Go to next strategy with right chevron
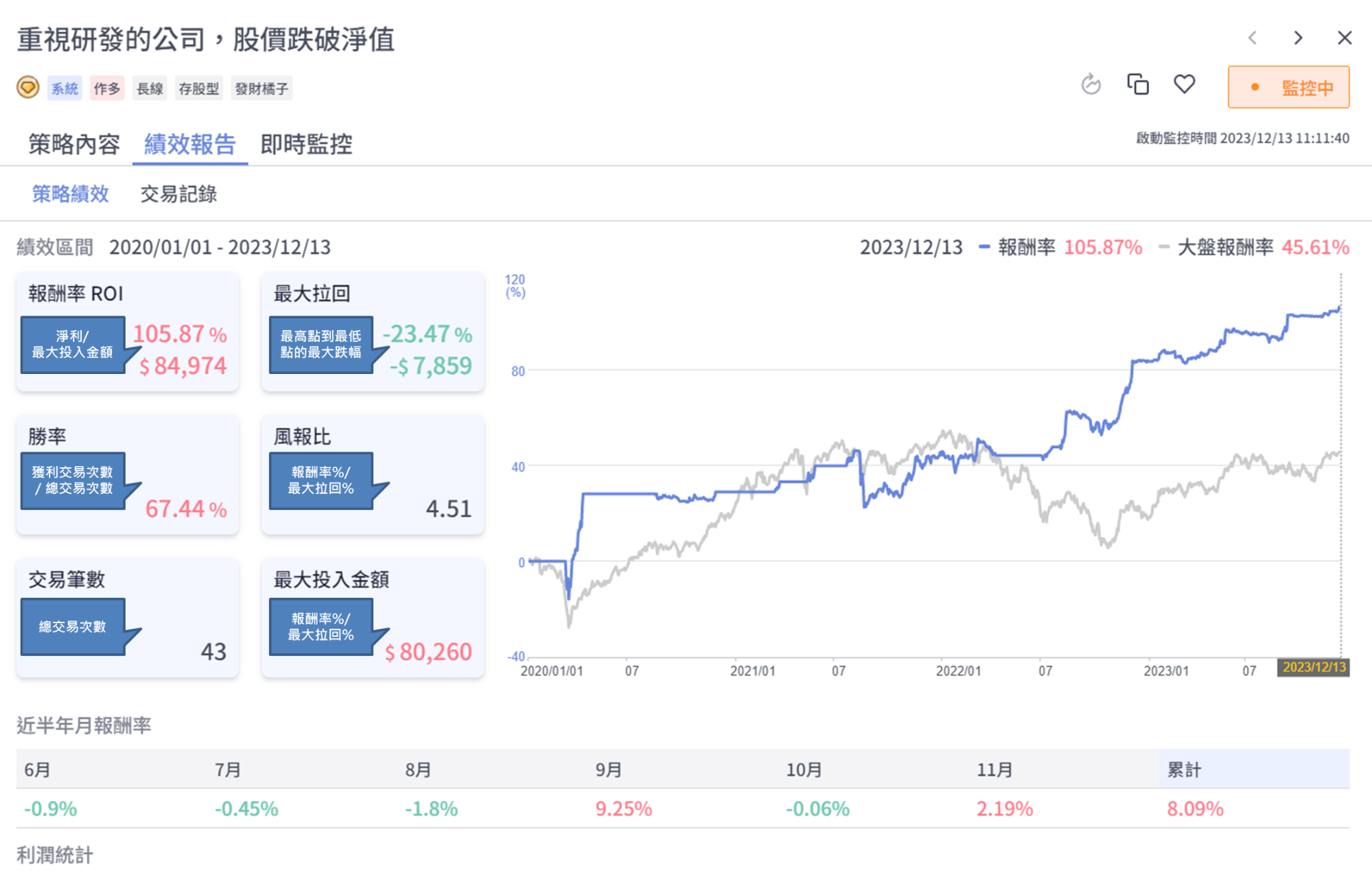The width and height of the screenshot is (1372, 877). click(x=1298, y=38)
